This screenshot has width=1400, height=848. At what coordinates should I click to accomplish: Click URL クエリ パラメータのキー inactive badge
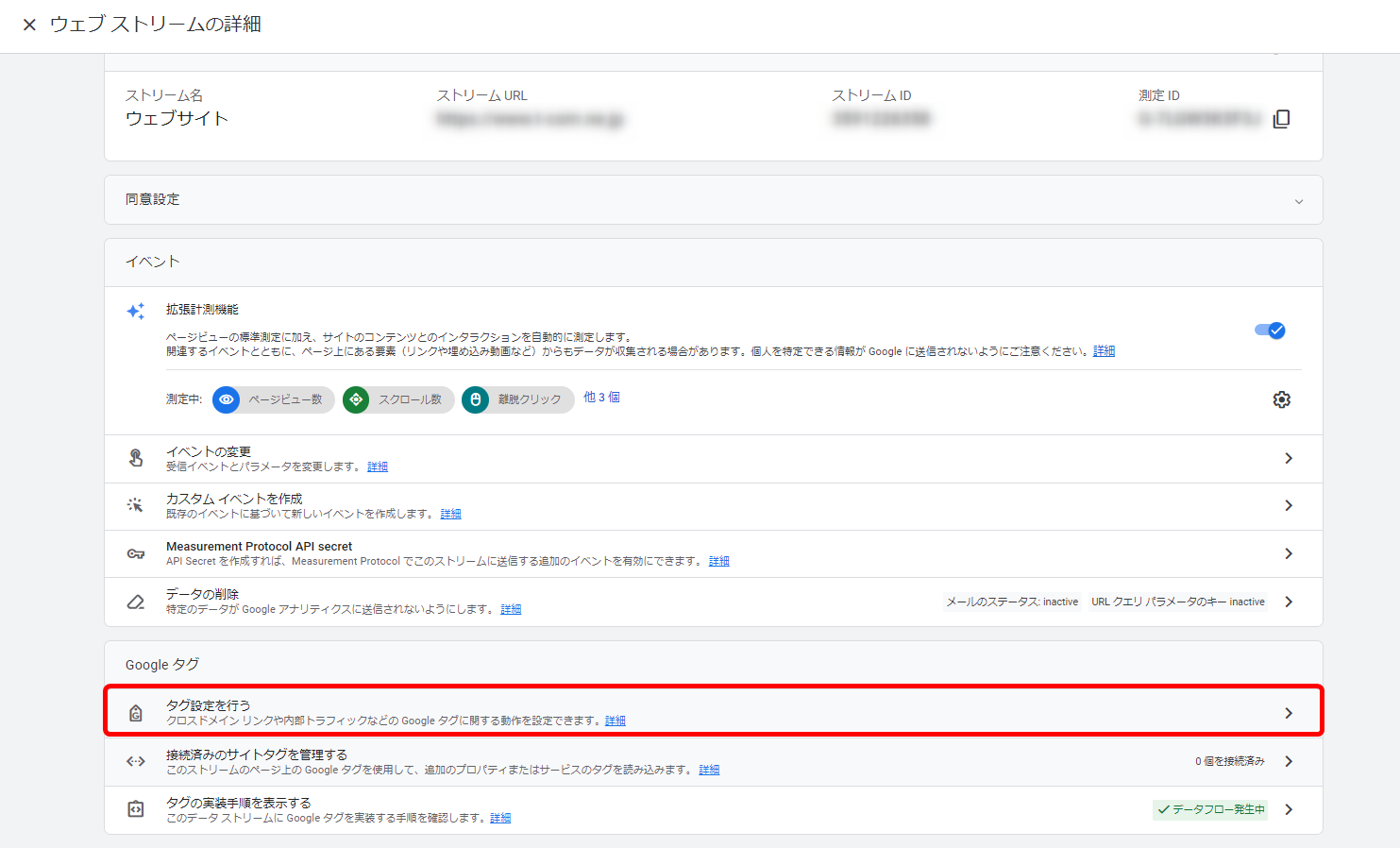(x=1178, y=602)
